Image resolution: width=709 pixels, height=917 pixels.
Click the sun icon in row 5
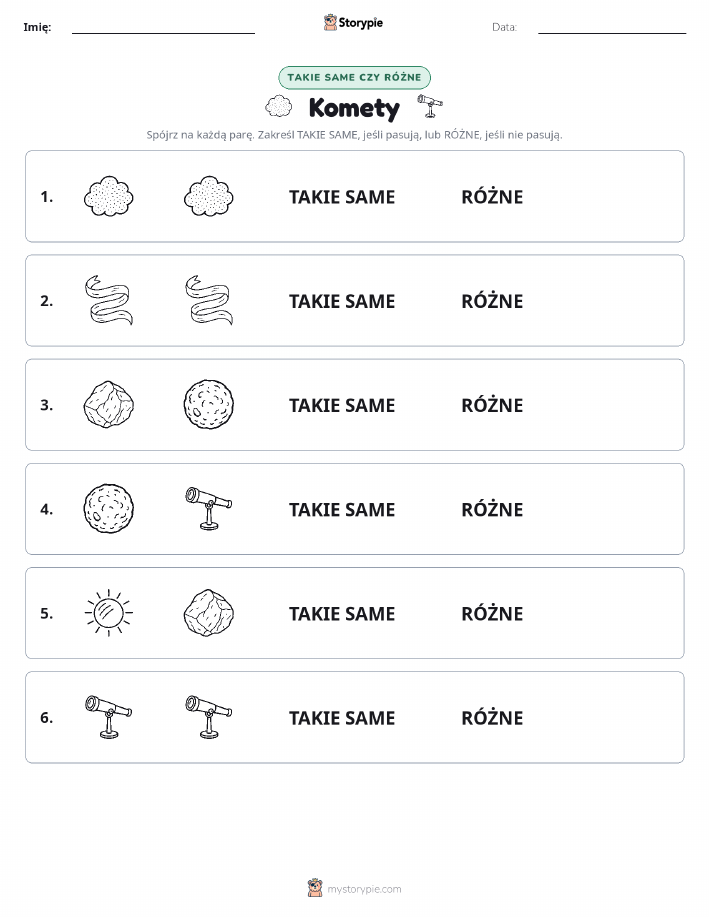coord(109,613)
